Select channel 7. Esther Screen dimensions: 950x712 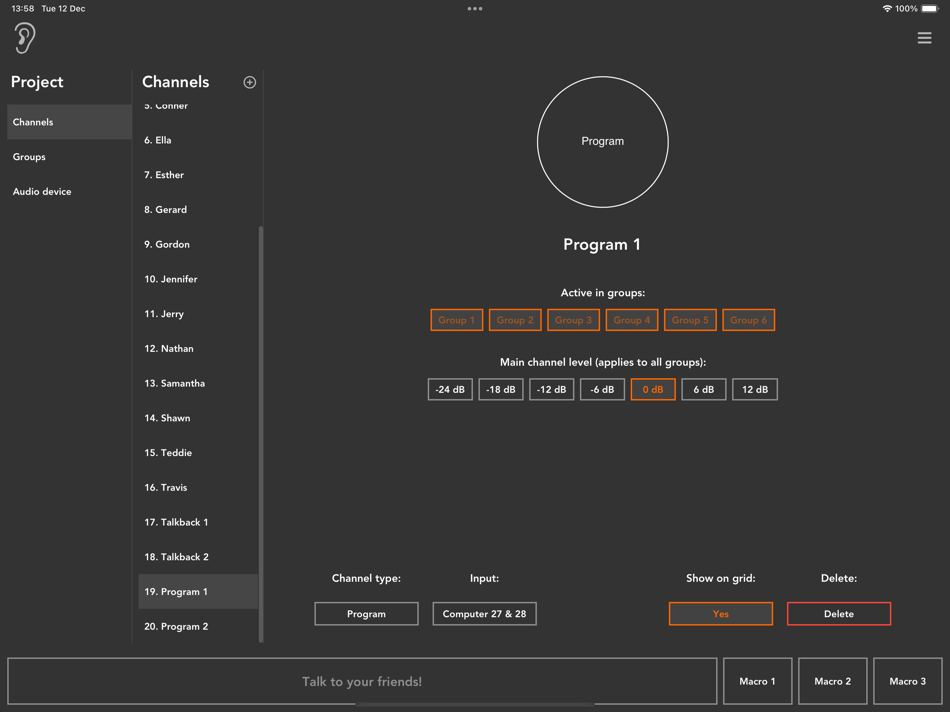point(198,175)
